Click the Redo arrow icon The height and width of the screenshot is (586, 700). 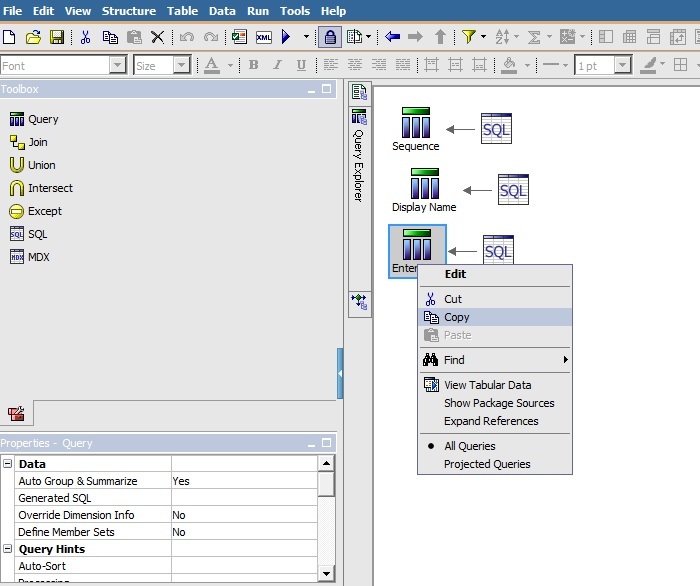[x=211, y=37]
